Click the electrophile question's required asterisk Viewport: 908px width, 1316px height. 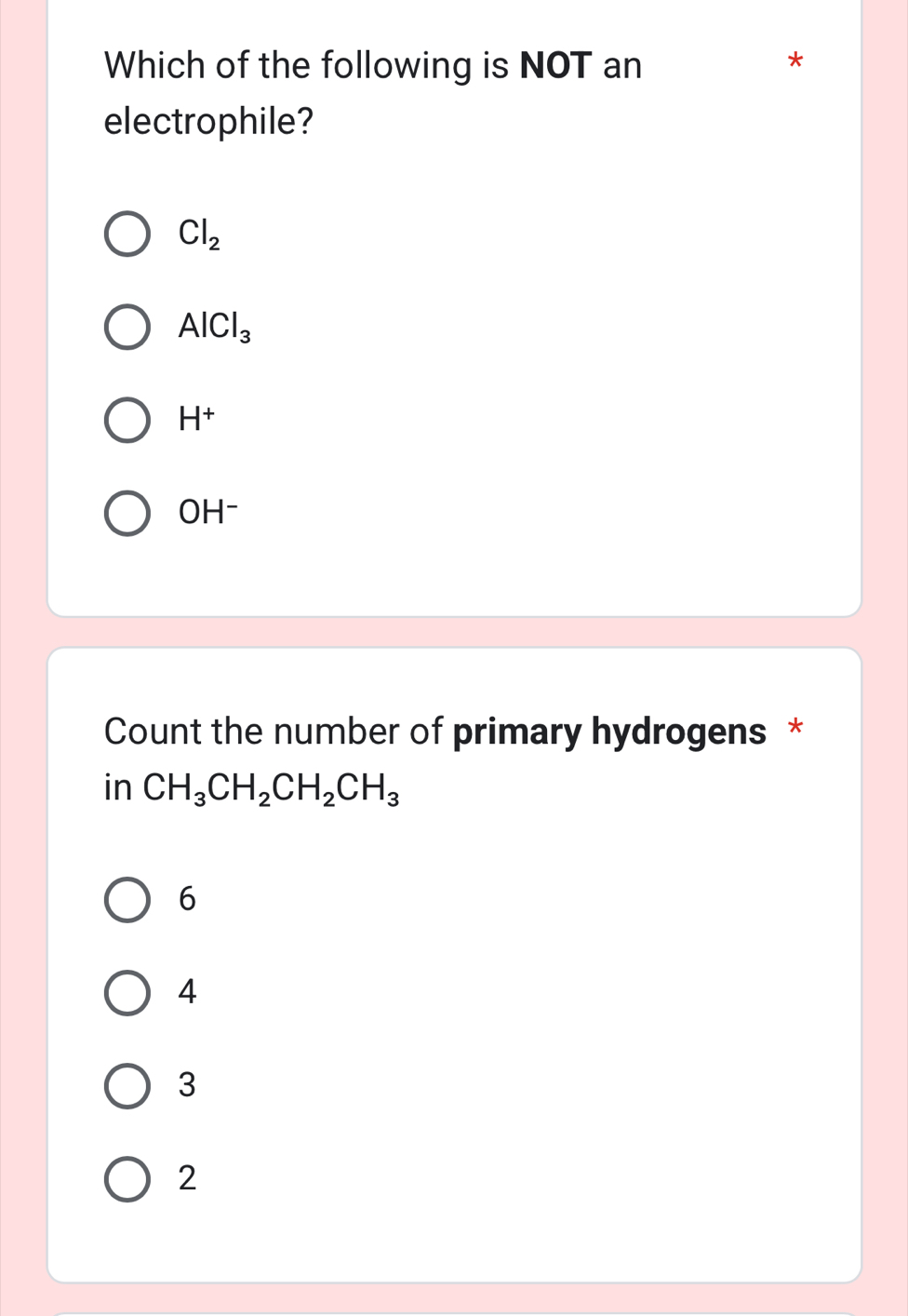point(794,63)
